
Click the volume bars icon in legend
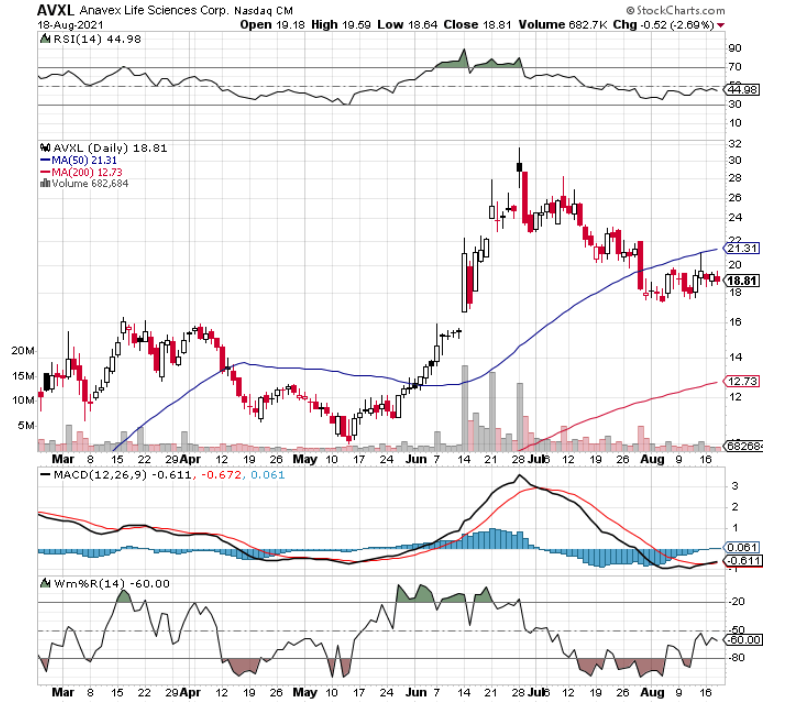tap(45, 184)
